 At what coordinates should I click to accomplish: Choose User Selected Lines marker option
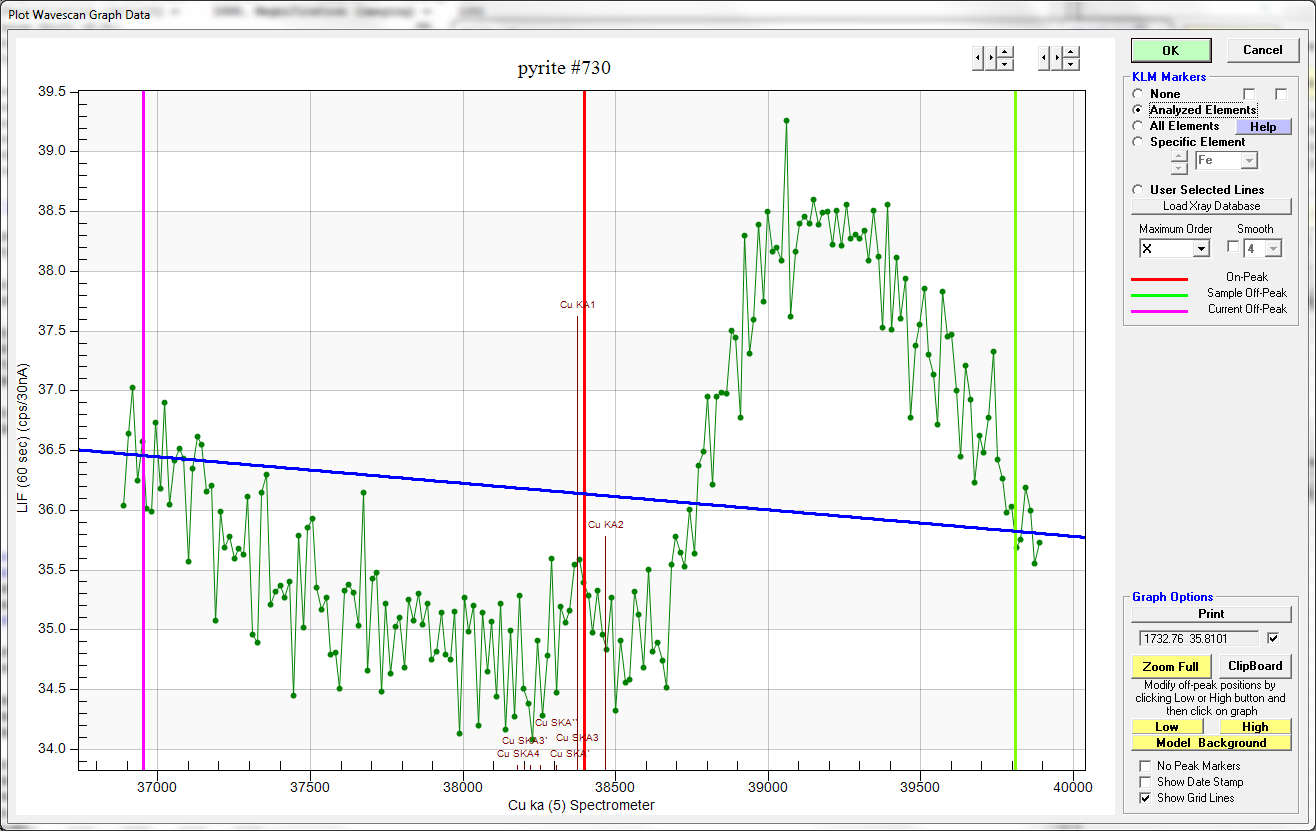pyautogui.click(x=1138, y=190)
